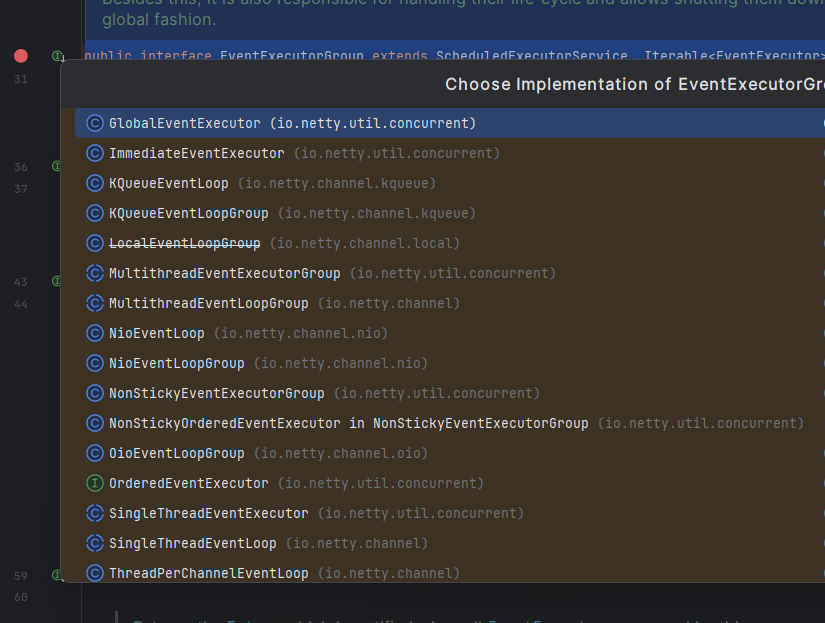Click the class icon next to LocalEventLoopGroup

[x=95, y=243]
